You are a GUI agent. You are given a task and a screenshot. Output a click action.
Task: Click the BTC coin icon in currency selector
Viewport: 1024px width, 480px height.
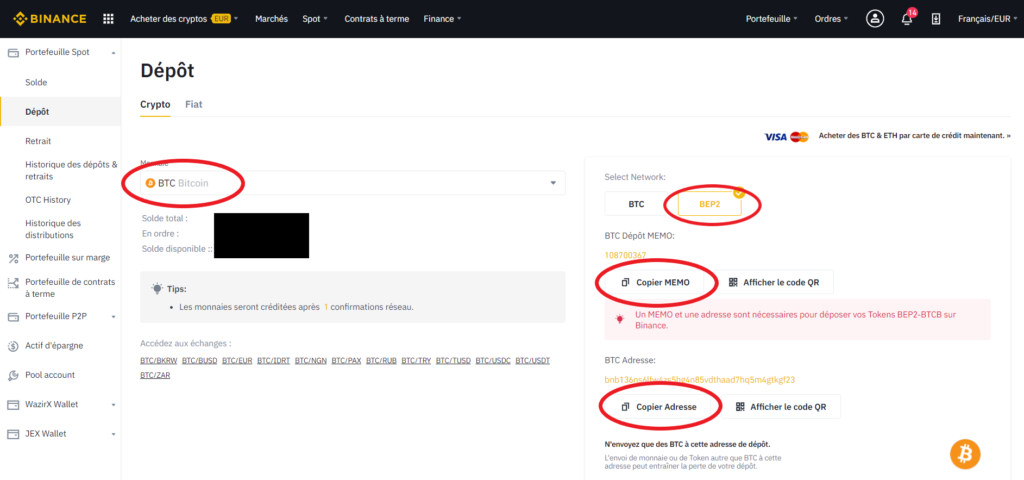pyautogui.click(x=150, y=184)
